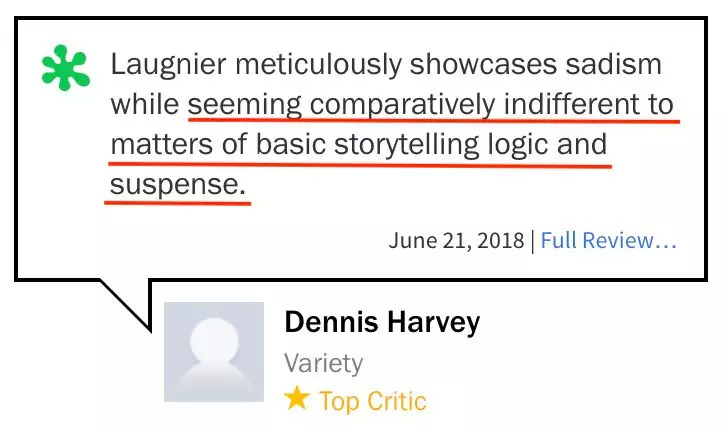
Task: Open the critic's avatar placeholder image
Action: pos(213,351)
